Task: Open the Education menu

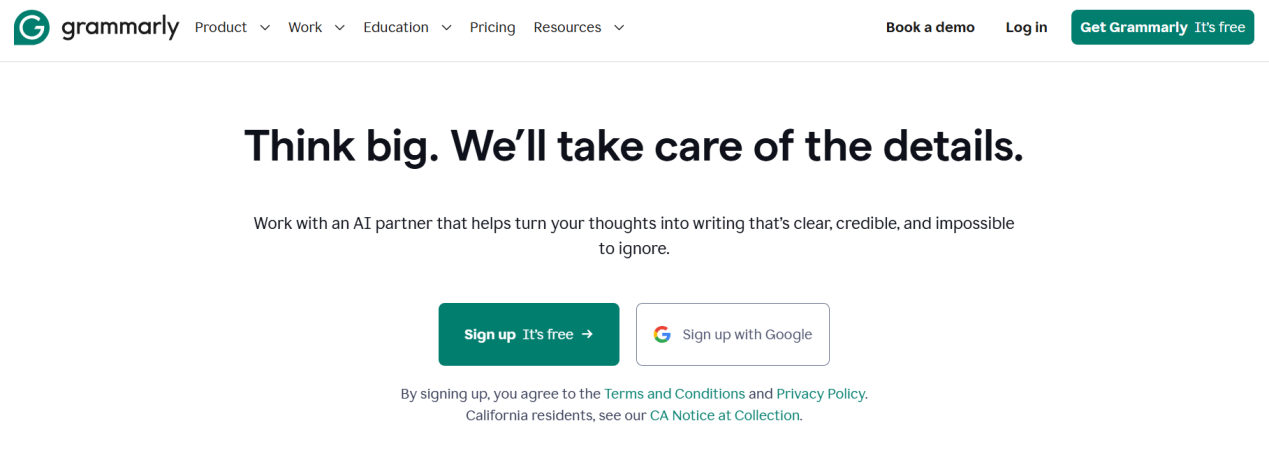Action: coord(407,28)
